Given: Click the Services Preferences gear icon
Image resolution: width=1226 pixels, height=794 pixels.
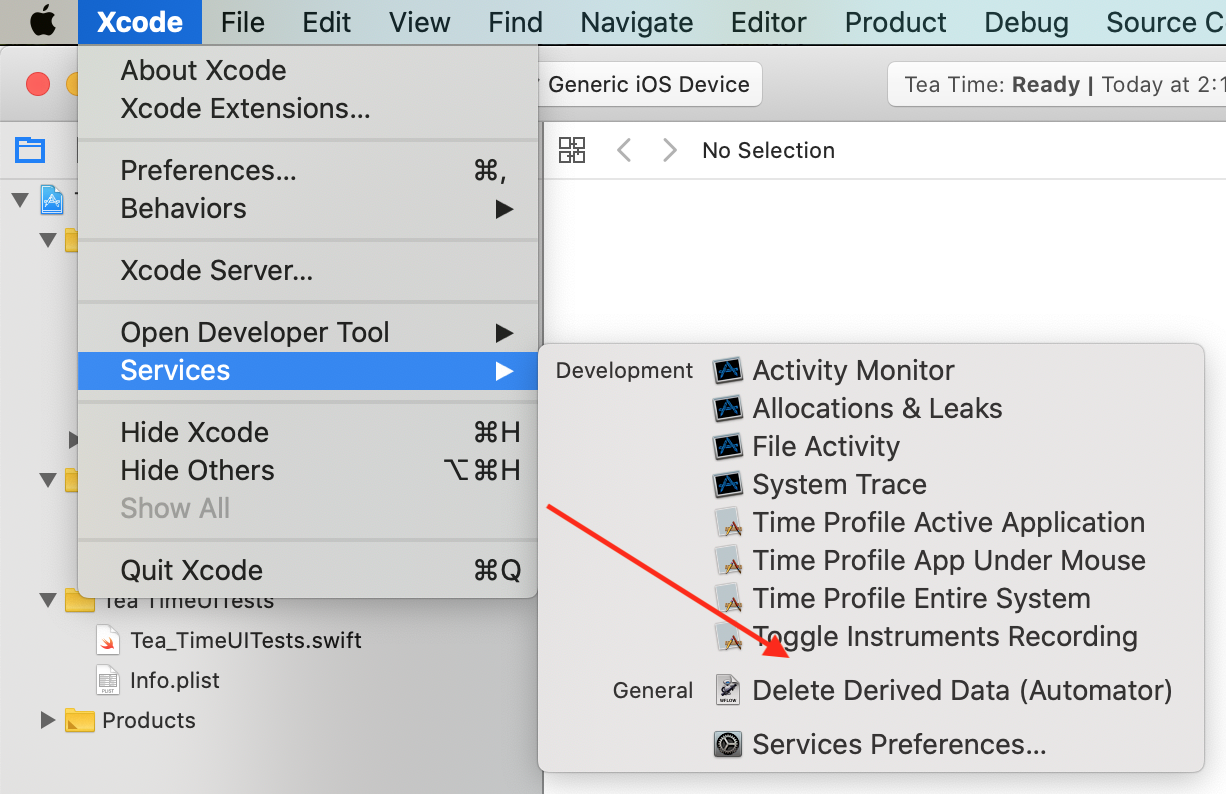Looking at the screenshot, I should click(x=728, y=745).
